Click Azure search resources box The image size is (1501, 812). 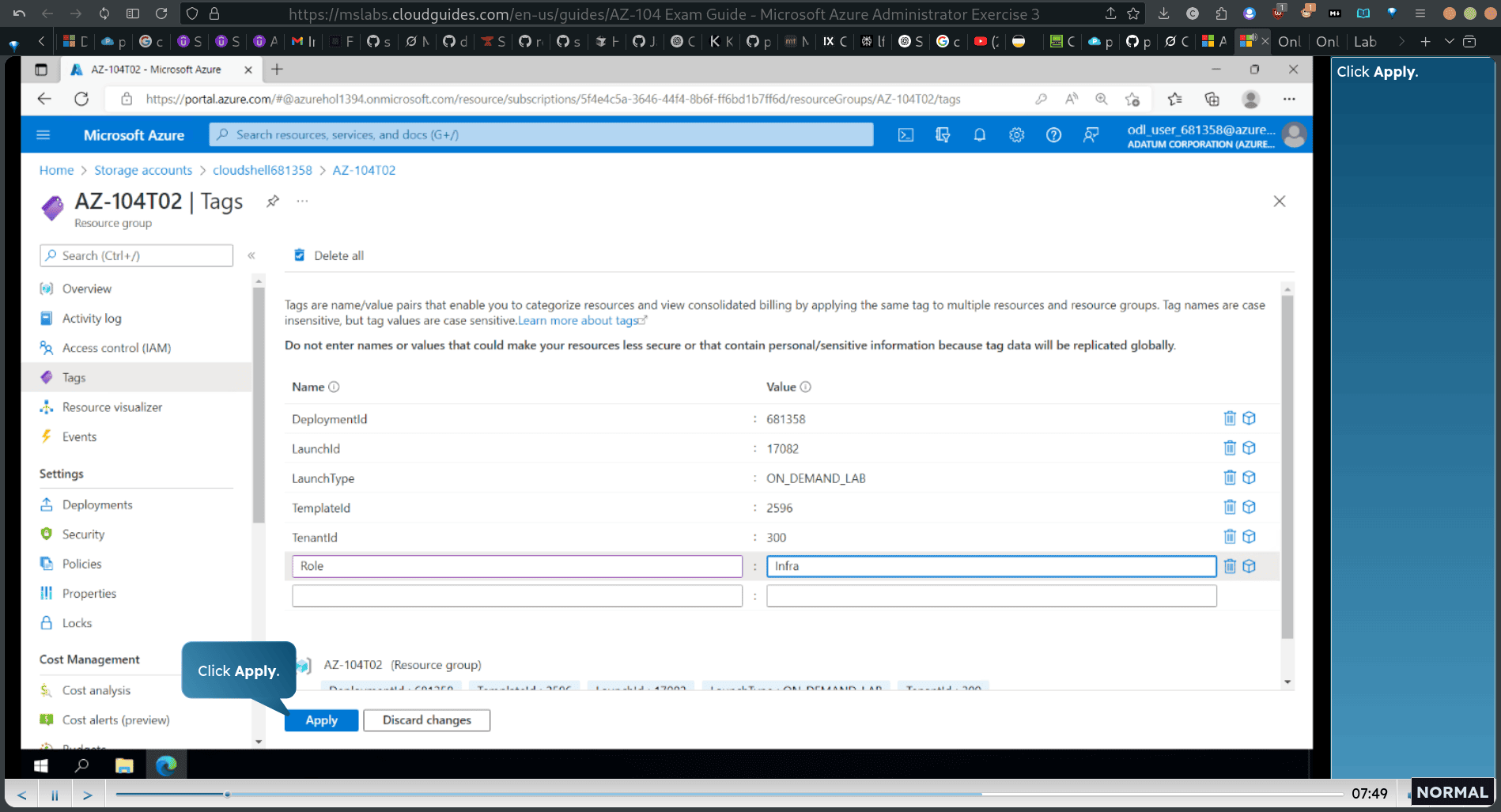tap(542, 135)
